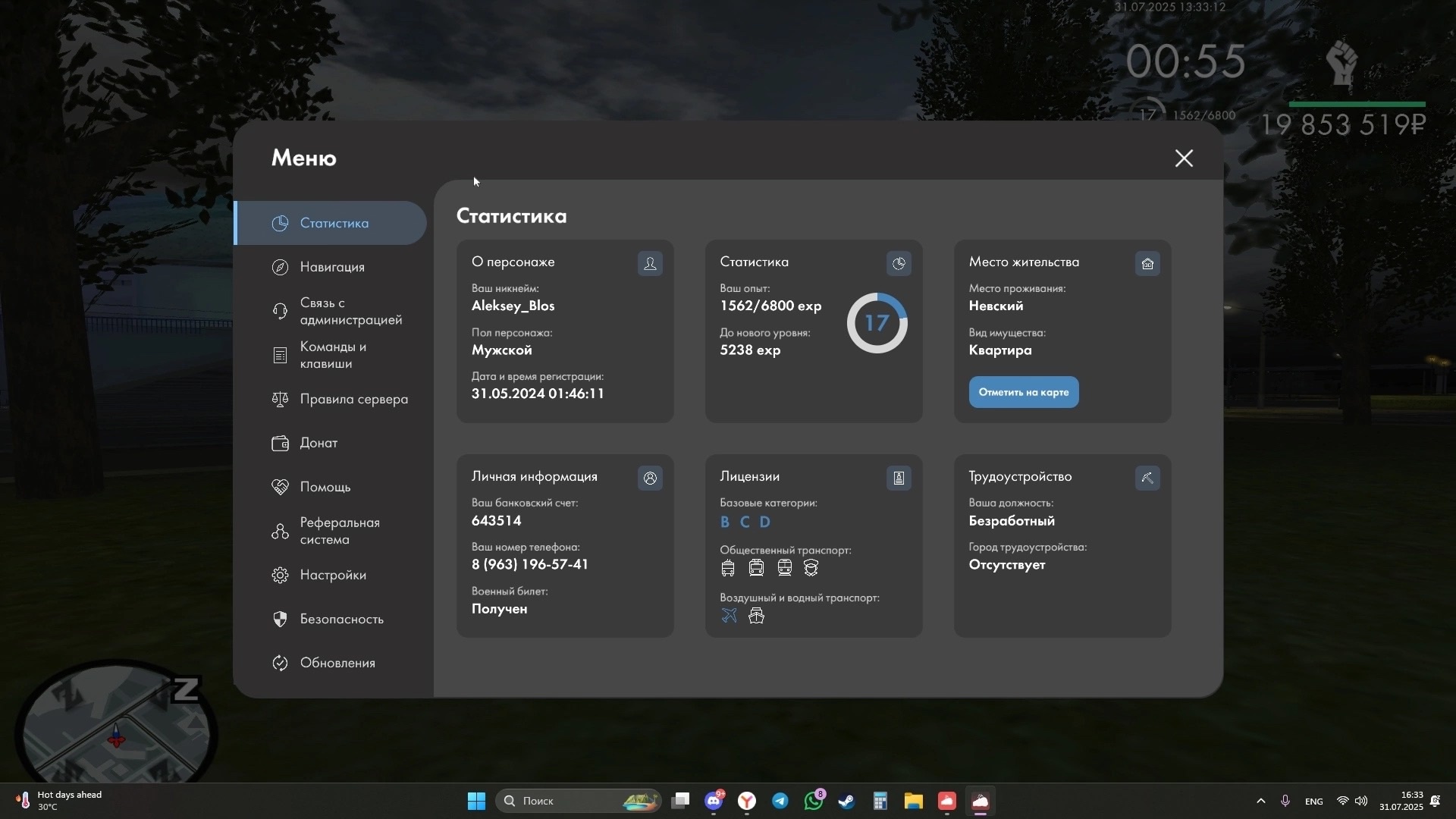
Task: Click the ship license icon
Action: point(756,615)
